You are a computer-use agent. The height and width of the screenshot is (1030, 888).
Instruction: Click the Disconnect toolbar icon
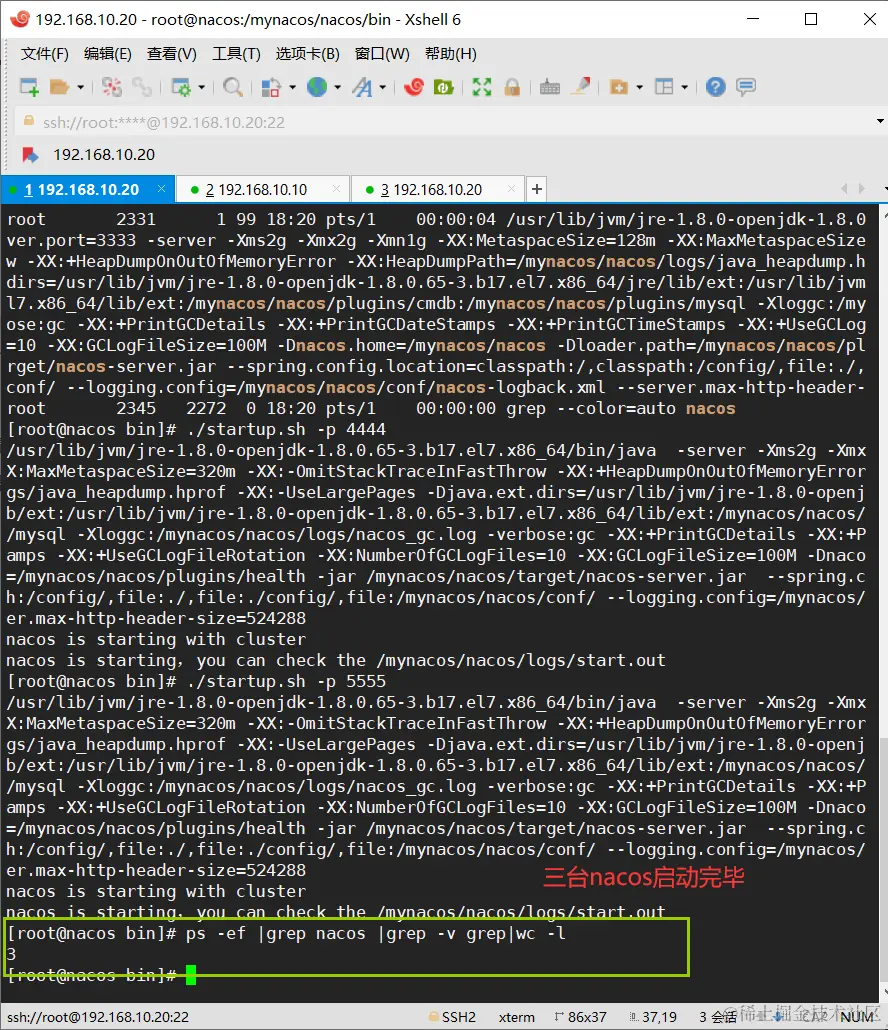click(112, 87)
